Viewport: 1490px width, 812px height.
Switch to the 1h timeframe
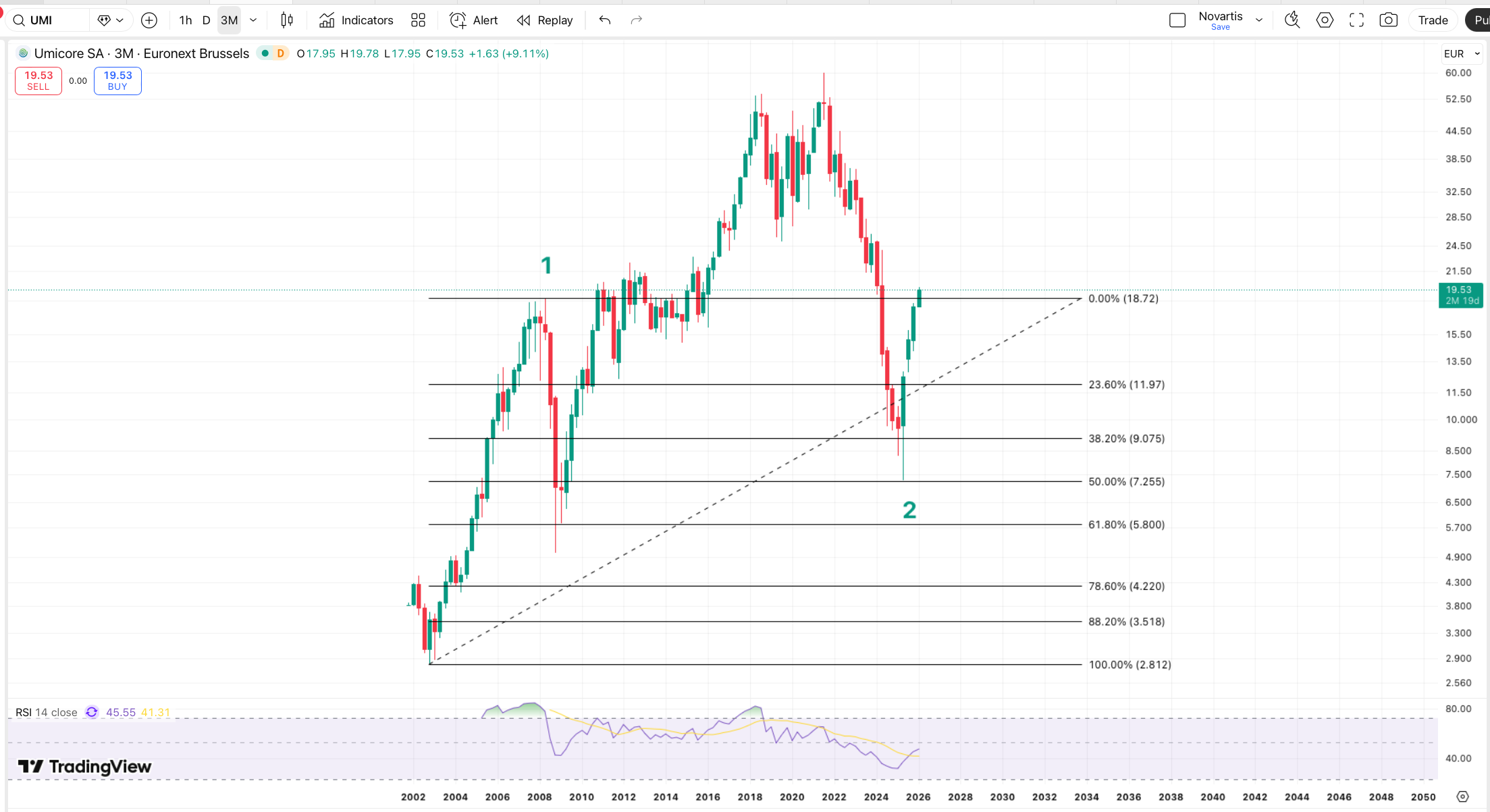pos(186,20)
